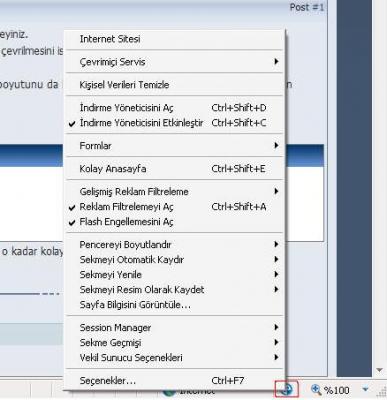Toggle Reklam Filtrelemeyi Aç option
Screen dimensions: 387x400
pos(174,207)
